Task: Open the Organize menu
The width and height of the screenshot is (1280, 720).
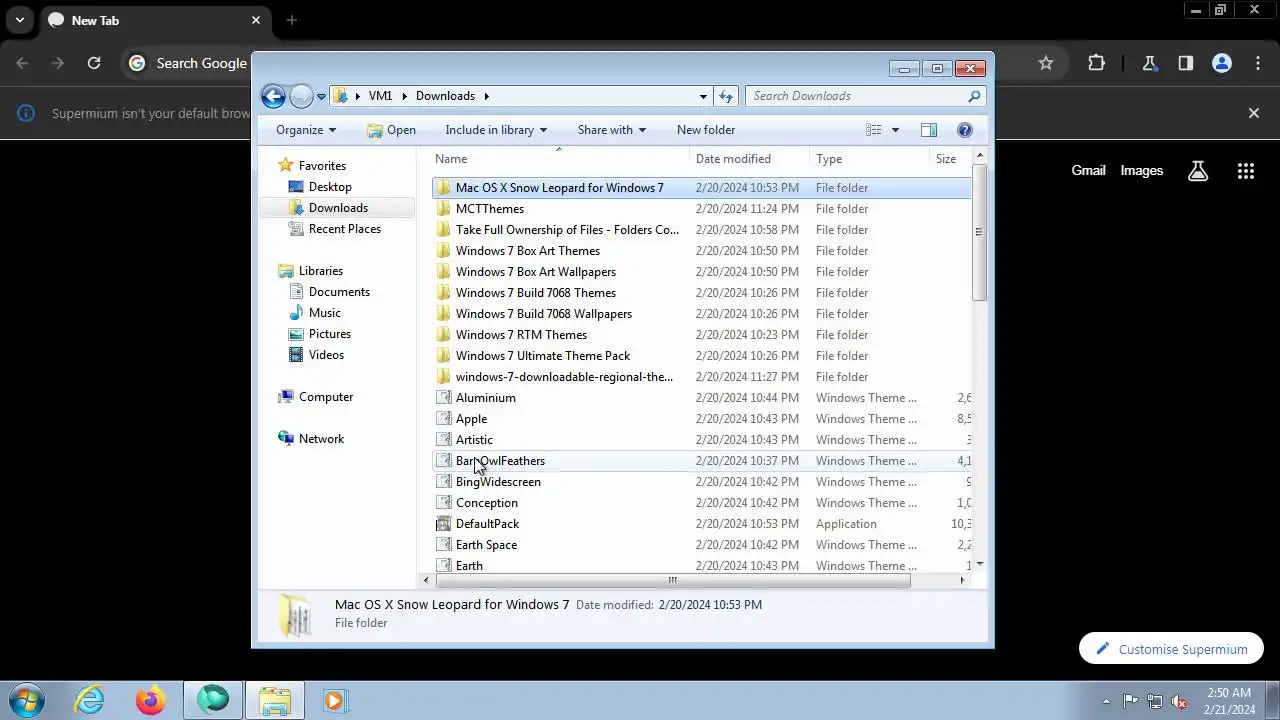Action: coord(306,130)
